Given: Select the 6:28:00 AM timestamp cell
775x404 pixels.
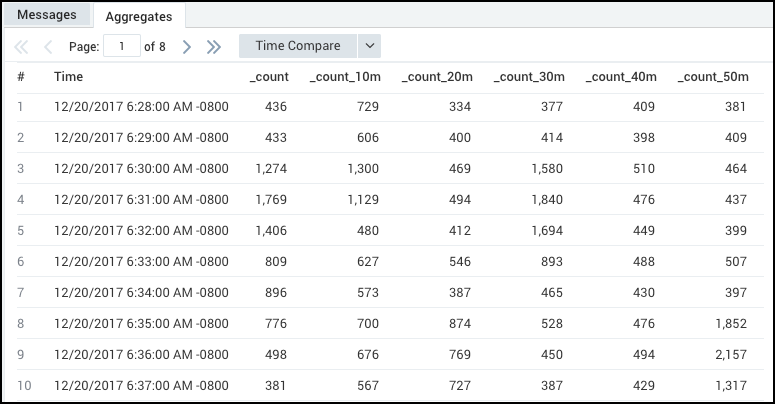Looking at the screenshot, I should 141,108.
